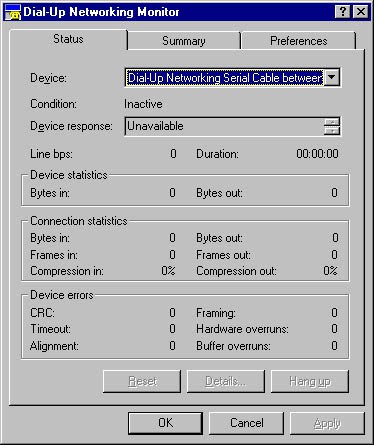The image size is (374, 445).
Task: Click the Hang up button
Action: pos(310,381)
